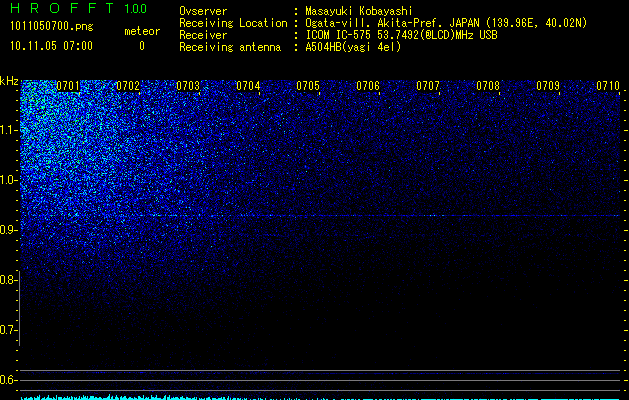Click the Receiving Location field label
Image resolution: width=629 pixels, height=400 pixels.
(233, 23)
